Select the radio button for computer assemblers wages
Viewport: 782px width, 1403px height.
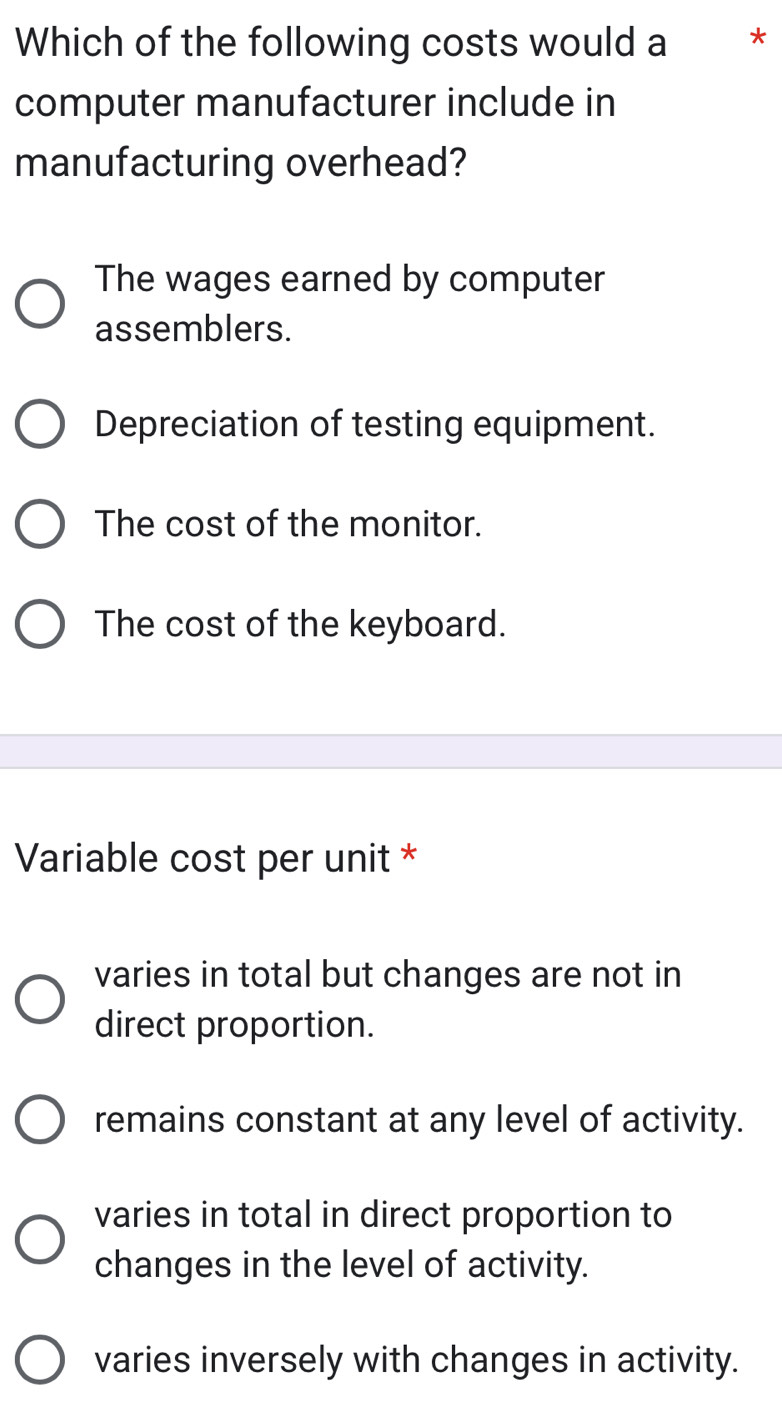coord(40,304)
